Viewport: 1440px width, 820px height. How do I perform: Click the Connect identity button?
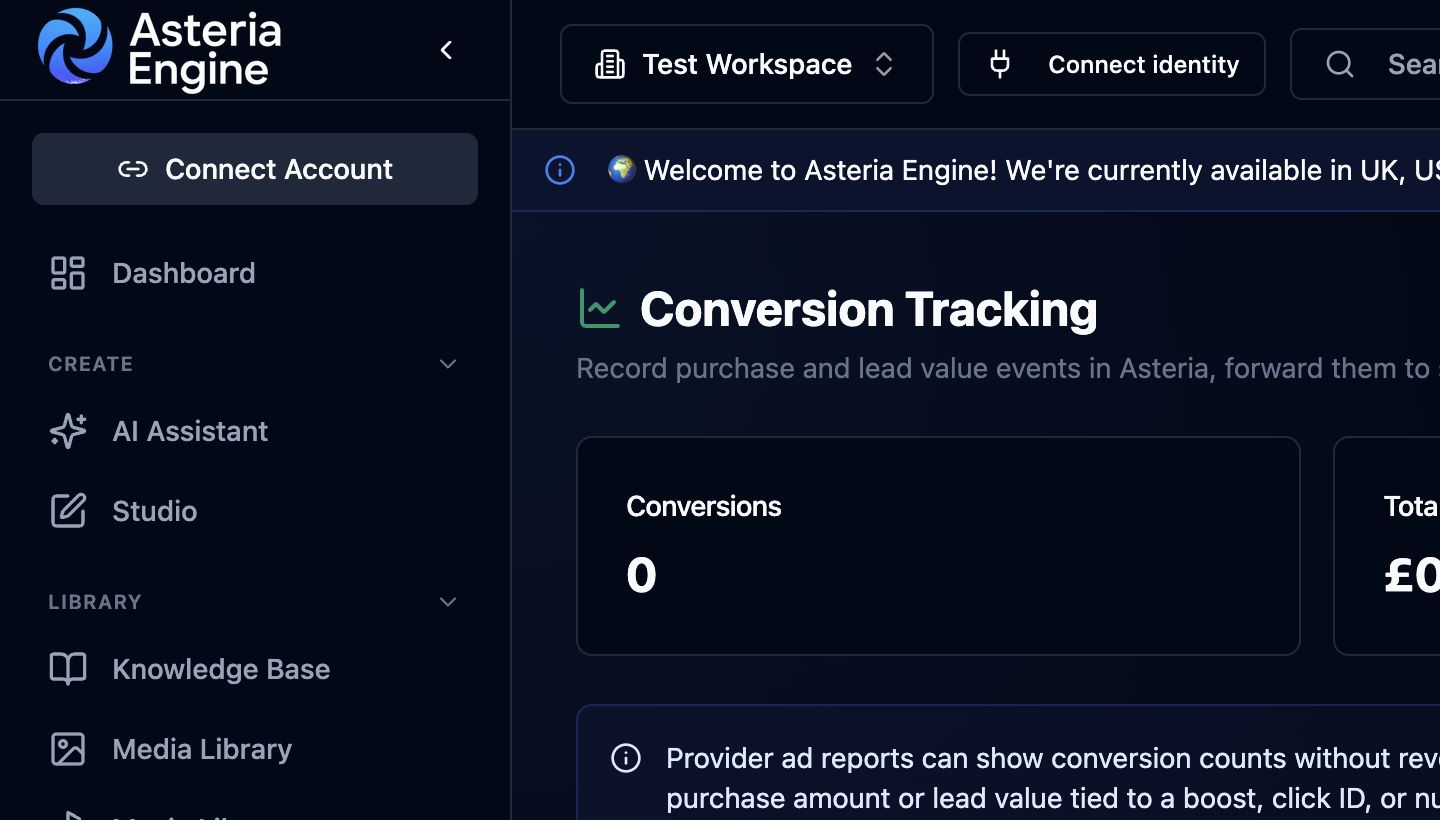pyautogui.click(x=1112, y=64)
